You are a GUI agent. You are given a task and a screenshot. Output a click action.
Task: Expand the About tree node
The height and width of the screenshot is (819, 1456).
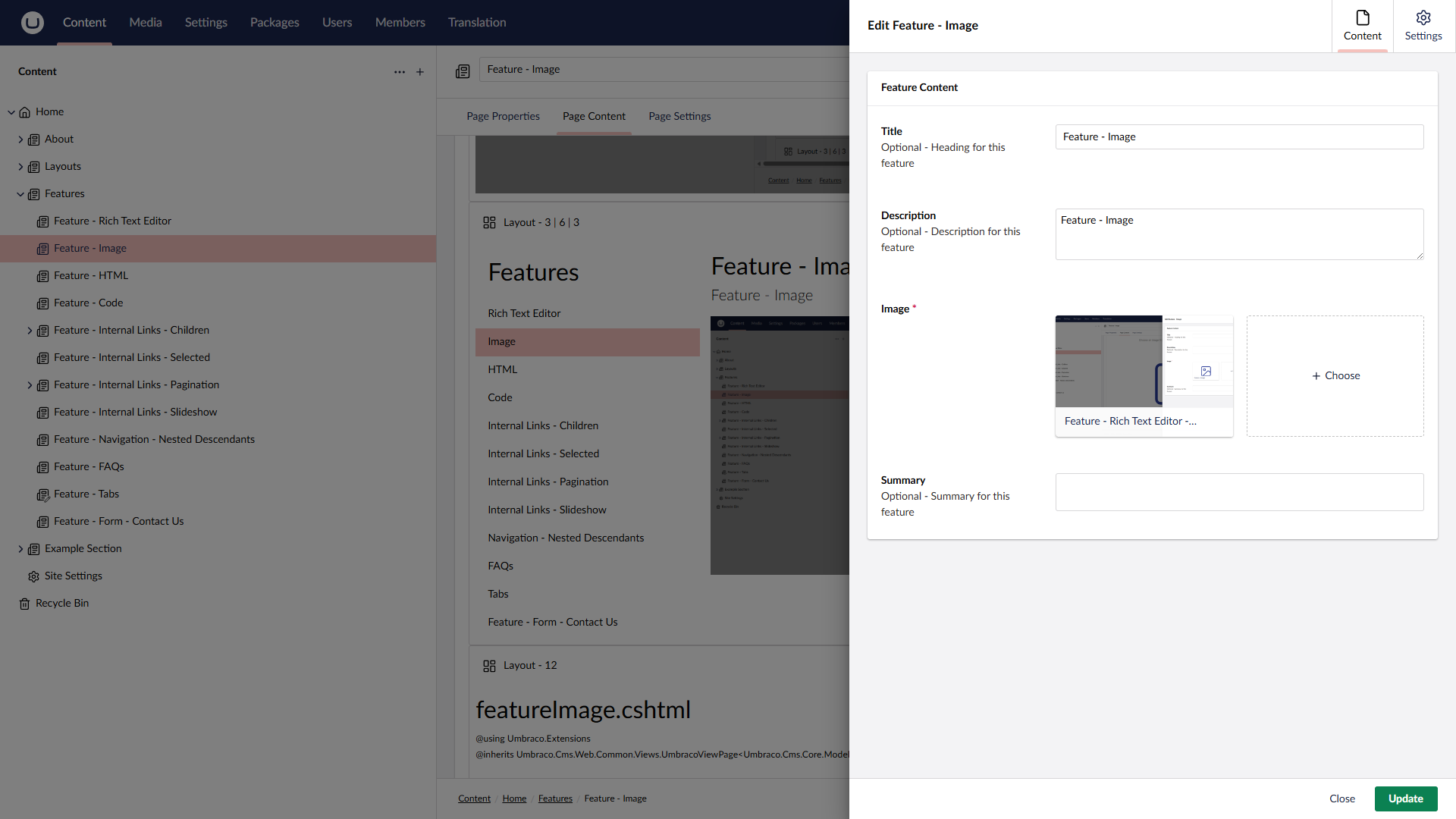(x=20, y=140)
